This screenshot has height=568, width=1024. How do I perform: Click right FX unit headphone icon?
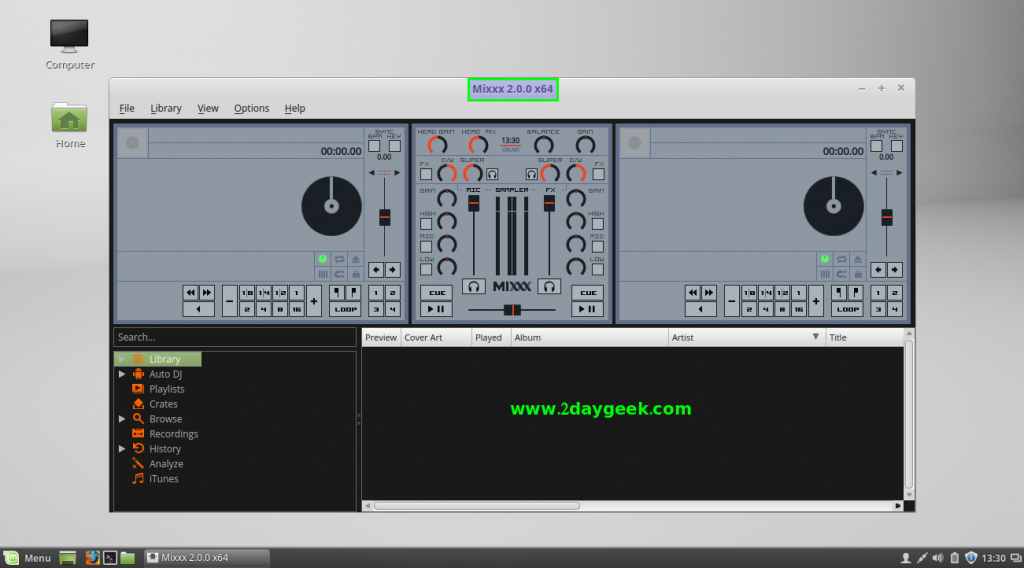(532, 174)
